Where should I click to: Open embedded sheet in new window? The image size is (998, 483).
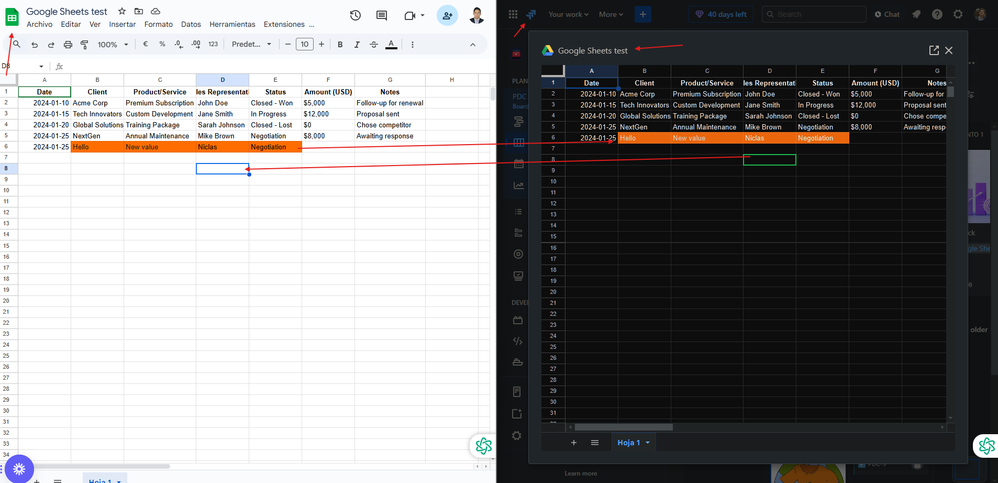point(933,50)
